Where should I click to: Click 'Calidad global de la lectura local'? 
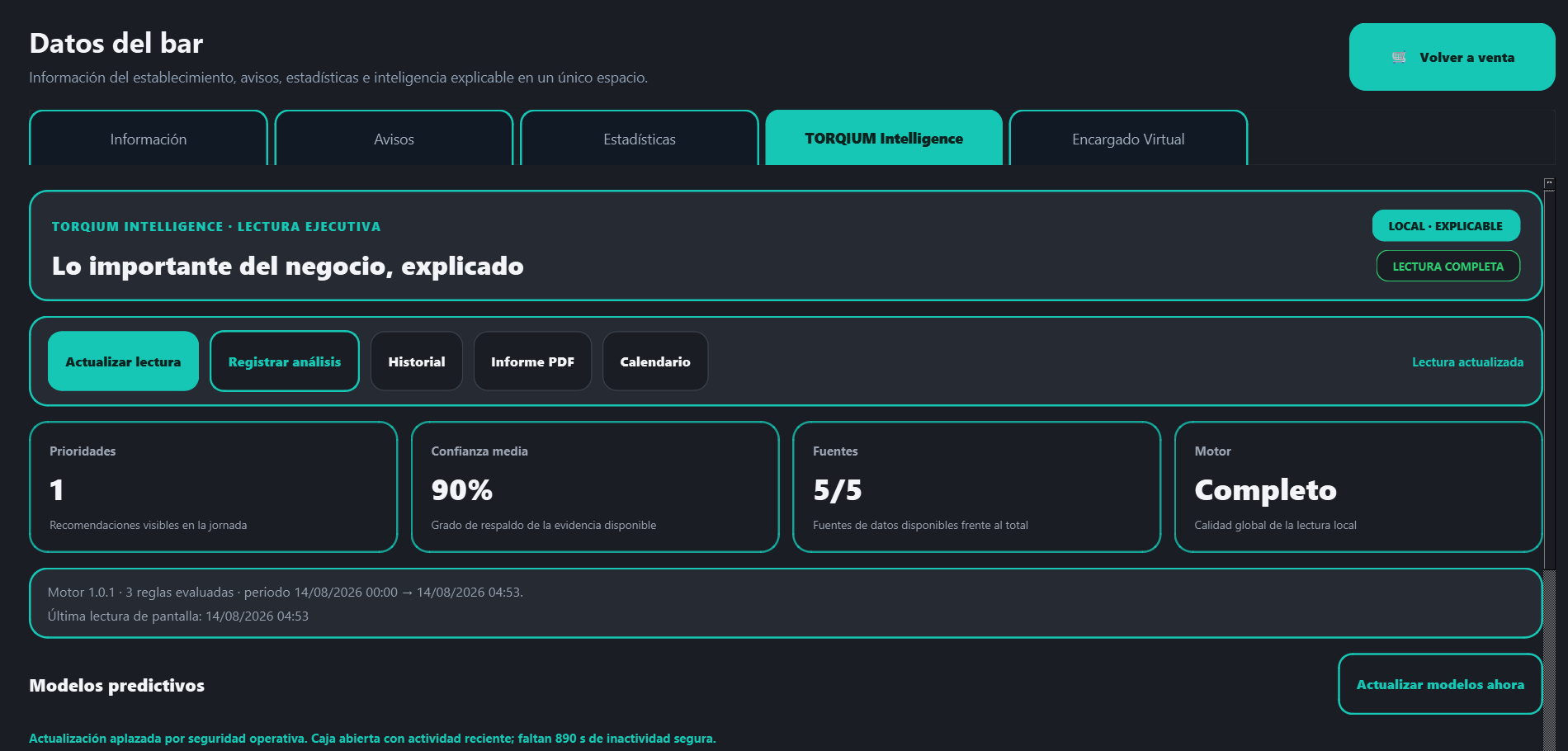click(1275, 525)
